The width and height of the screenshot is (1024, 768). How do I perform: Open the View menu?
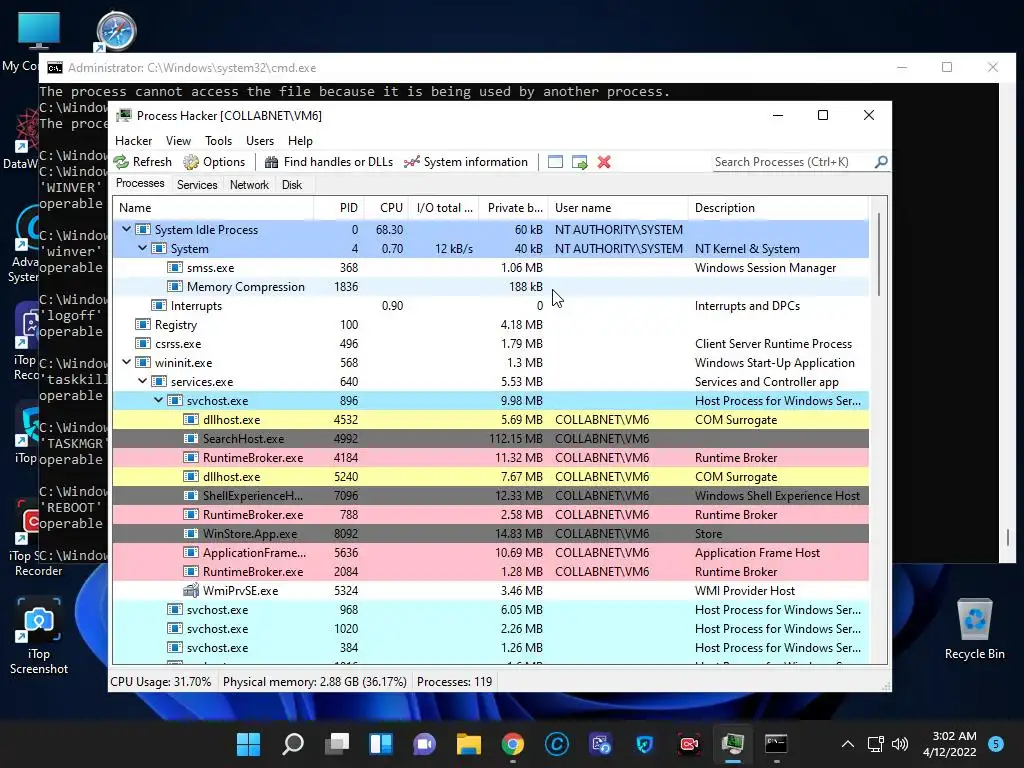(178, 140)
